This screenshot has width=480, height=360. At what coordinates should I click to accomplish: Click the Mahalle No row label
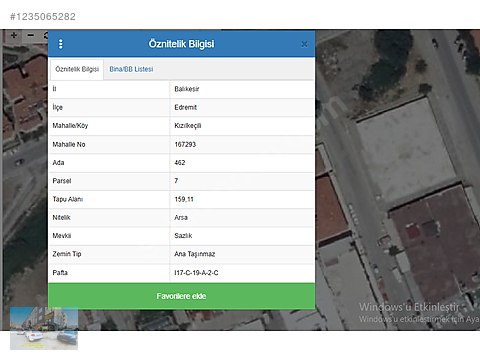(69, 144)
